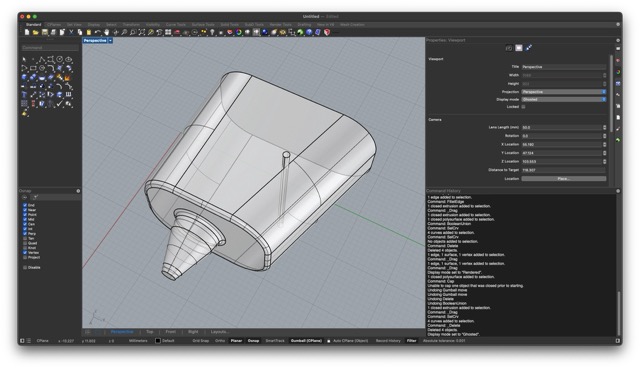Click the Default layer color swatch
The width and height of the screenshot is (640, 368).
click(x=158, y=341)
